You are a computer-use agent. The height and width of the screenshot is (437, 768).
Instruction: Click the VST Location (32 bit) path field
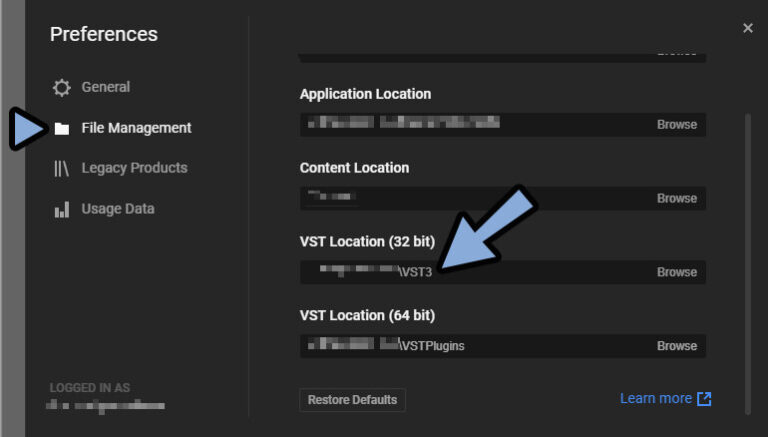click(470, 272)
